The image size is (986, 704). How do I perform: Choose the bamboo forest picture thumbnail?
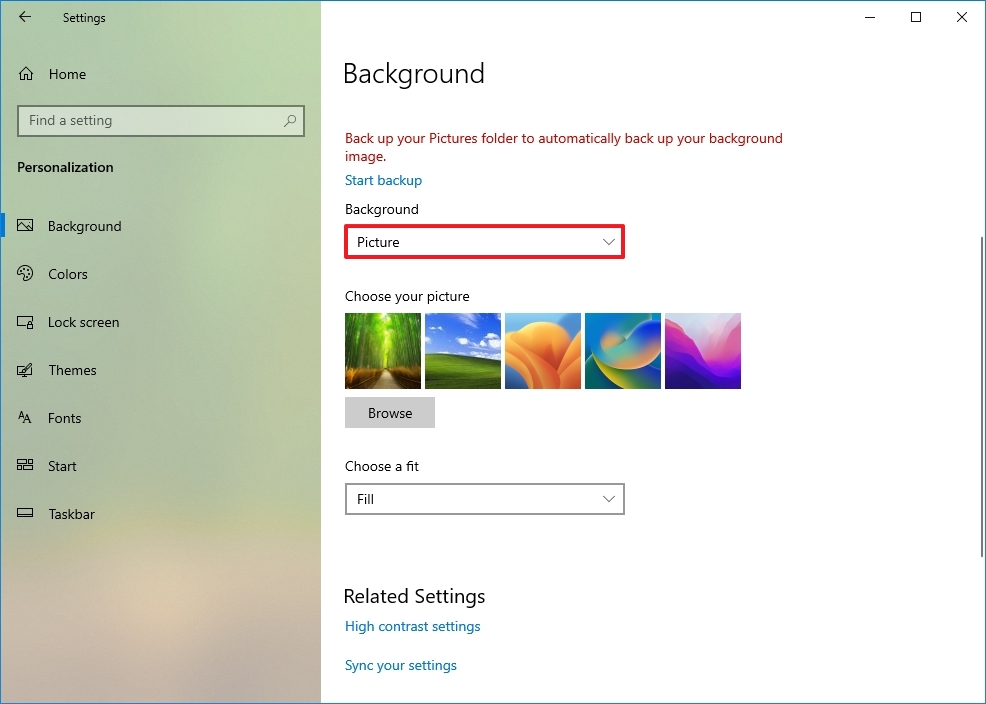(383, 351)
